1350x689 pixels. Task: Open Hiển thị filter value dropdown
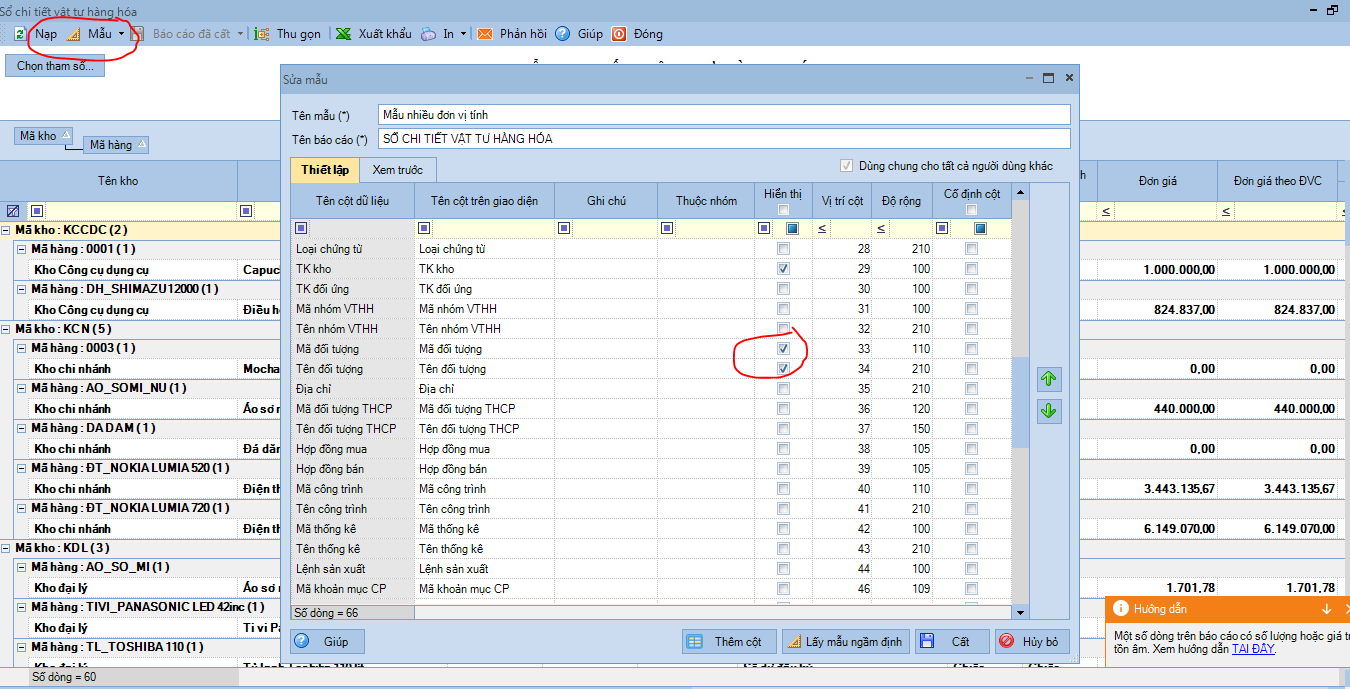click(x=792, y=229)
